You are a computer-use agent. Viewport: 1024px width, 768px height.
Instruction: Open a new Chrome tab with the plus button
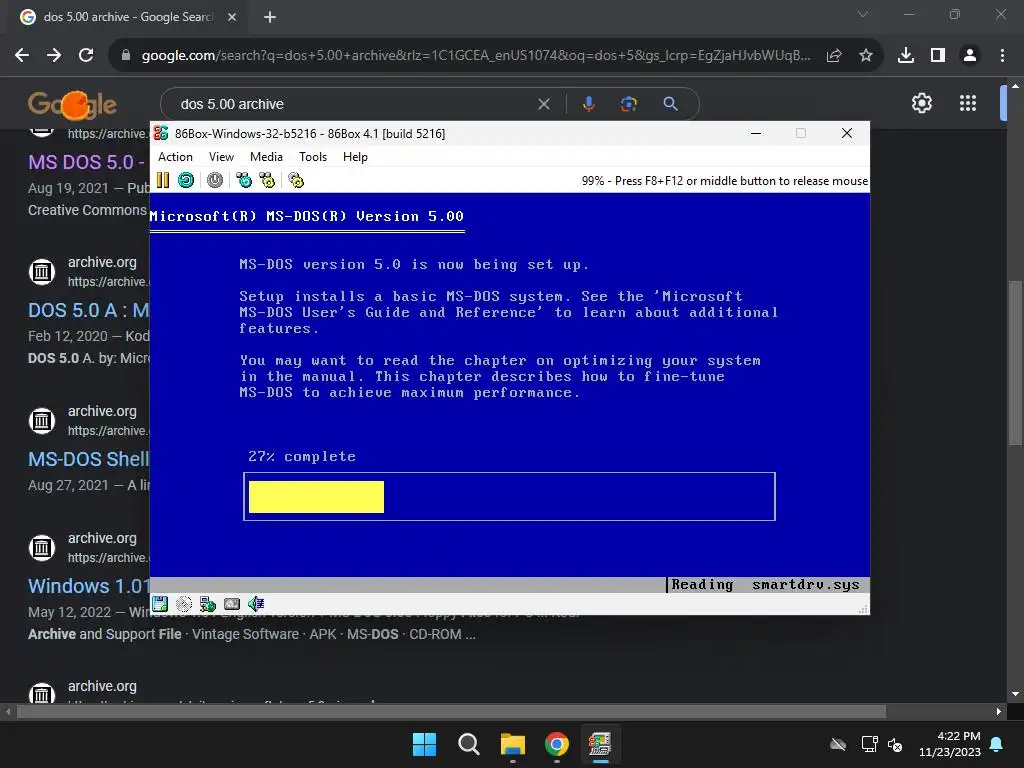[270, 17]
